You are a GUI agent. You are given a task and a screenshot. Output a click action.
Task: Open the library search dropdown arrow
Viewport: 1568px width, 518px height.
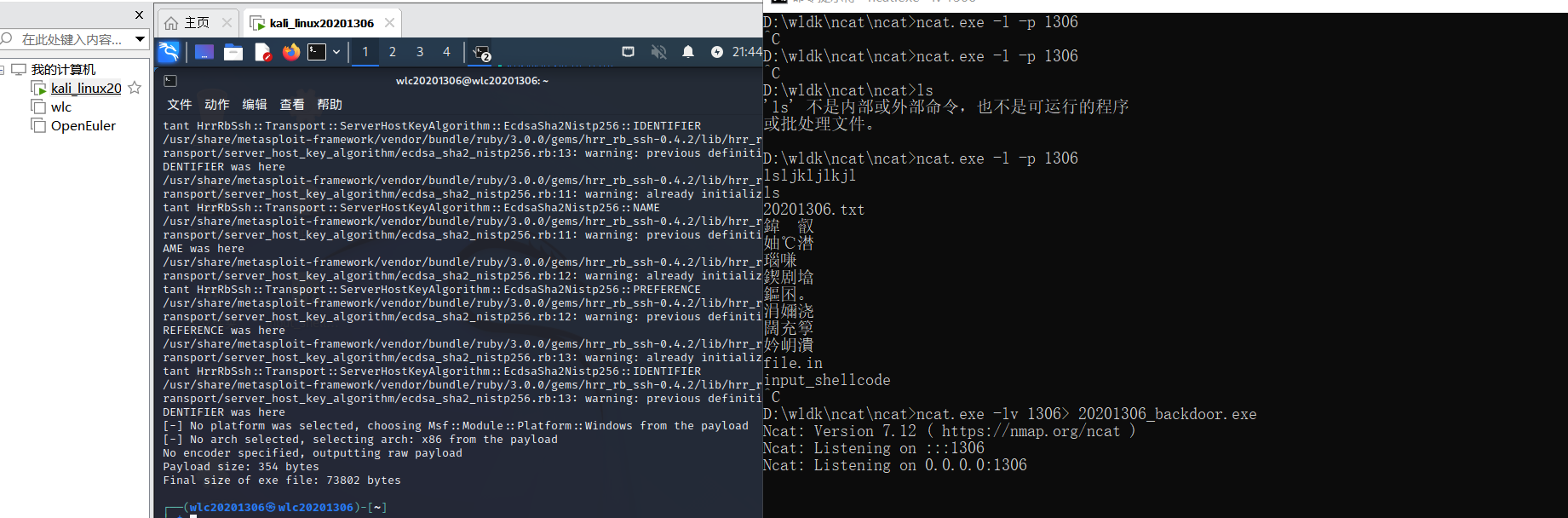point(141,39)
